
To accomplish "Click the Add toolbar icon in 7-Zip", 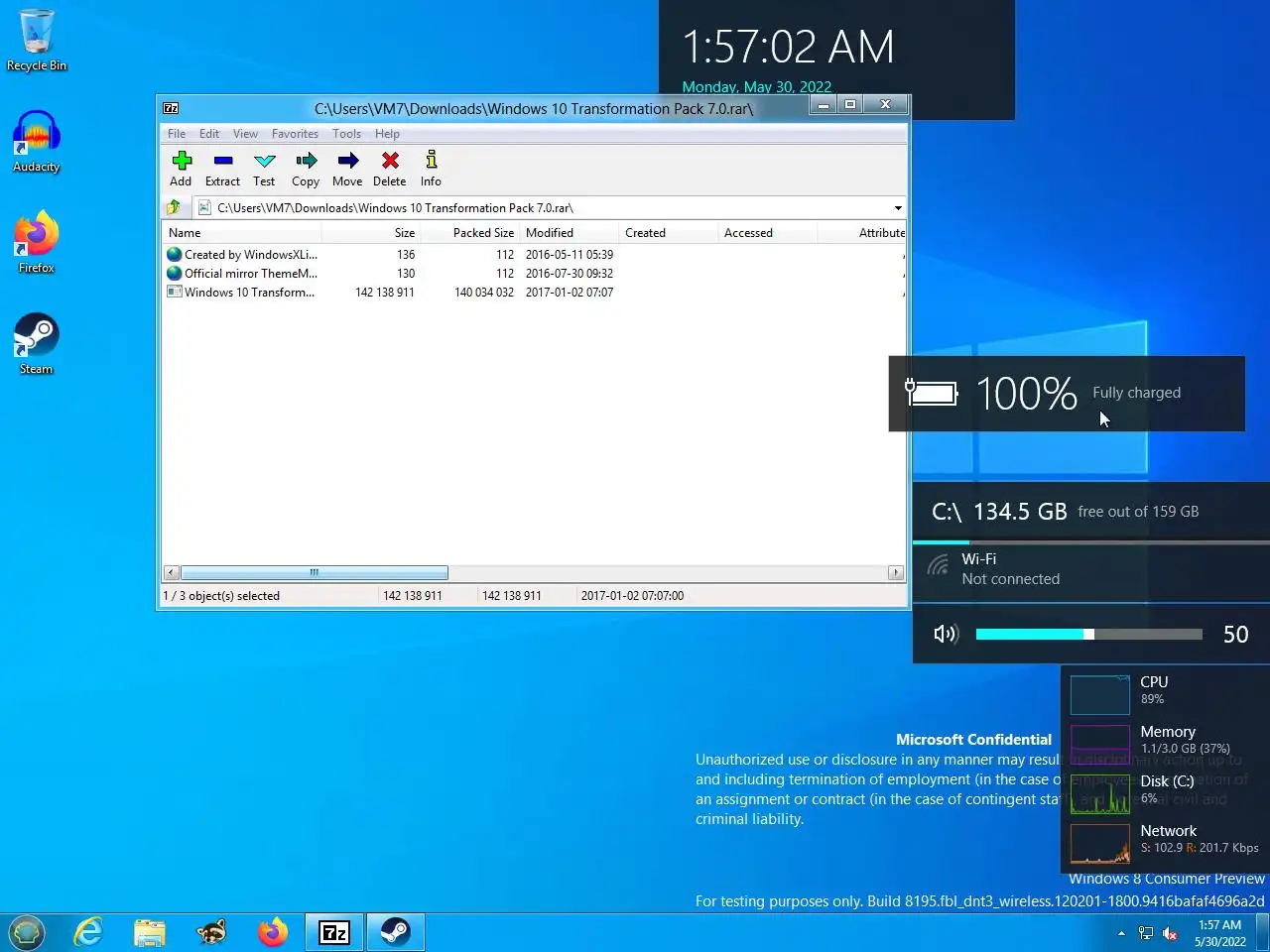I will 181,169.
